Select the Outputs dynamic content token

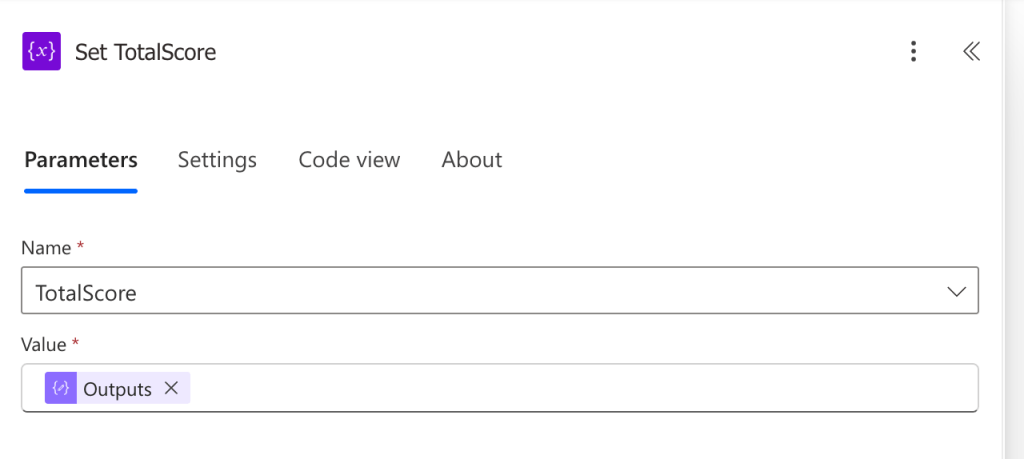click(x=117, y=389)
